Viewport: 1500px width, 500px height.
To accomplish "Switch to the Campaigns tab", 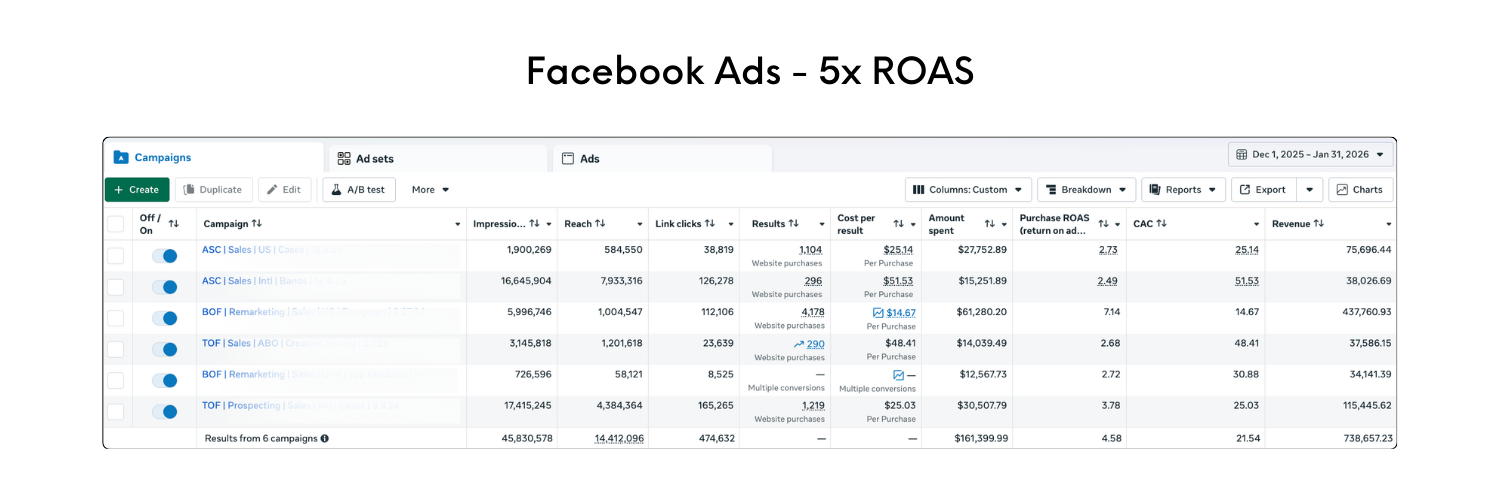I will pos(215,157).
